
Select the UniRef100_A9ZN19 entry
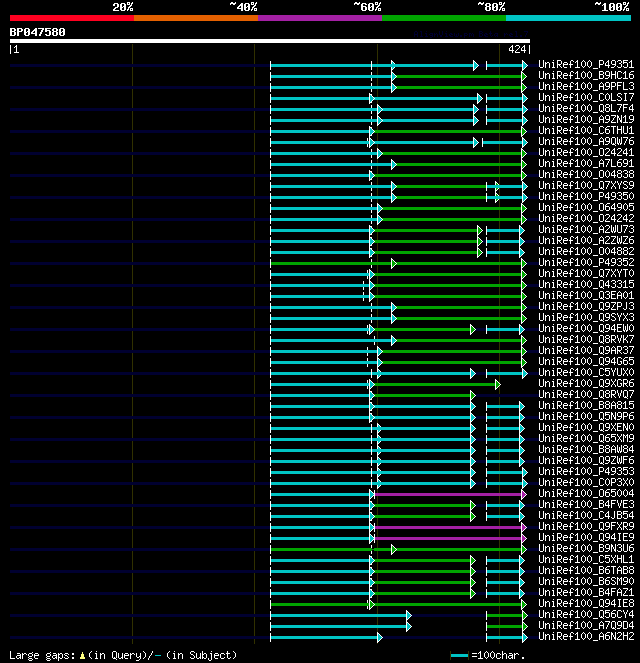(x=586, y=119)
